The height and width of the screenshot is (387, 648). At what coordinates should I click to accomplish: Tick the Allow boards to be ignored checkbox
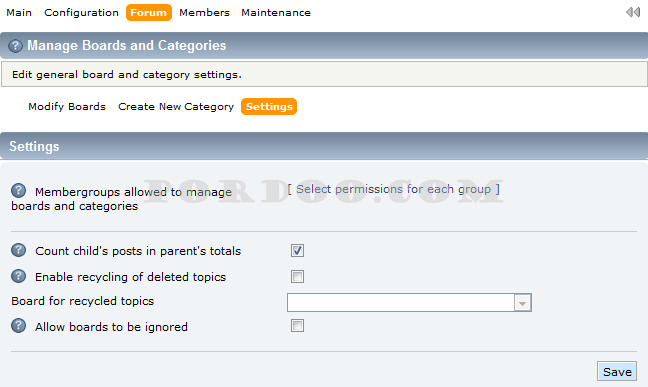point(297,326)
